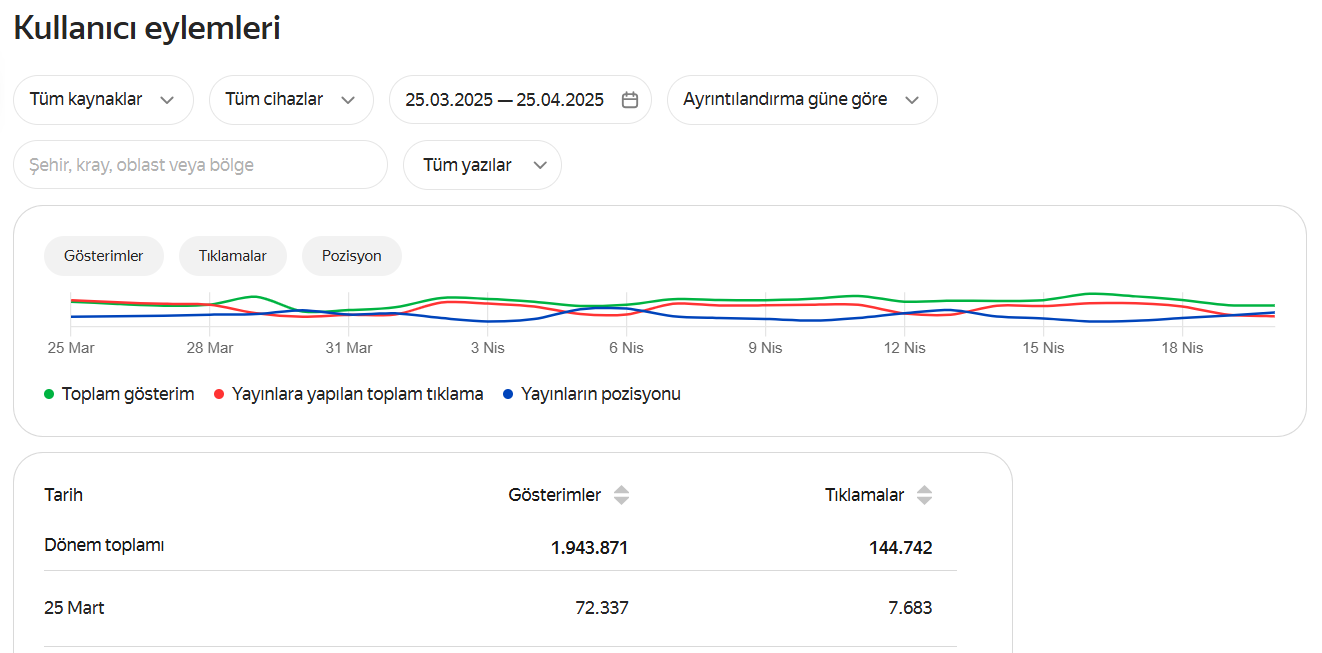Click blue Yayınların pozisyonu legend dot

[508, 394]
